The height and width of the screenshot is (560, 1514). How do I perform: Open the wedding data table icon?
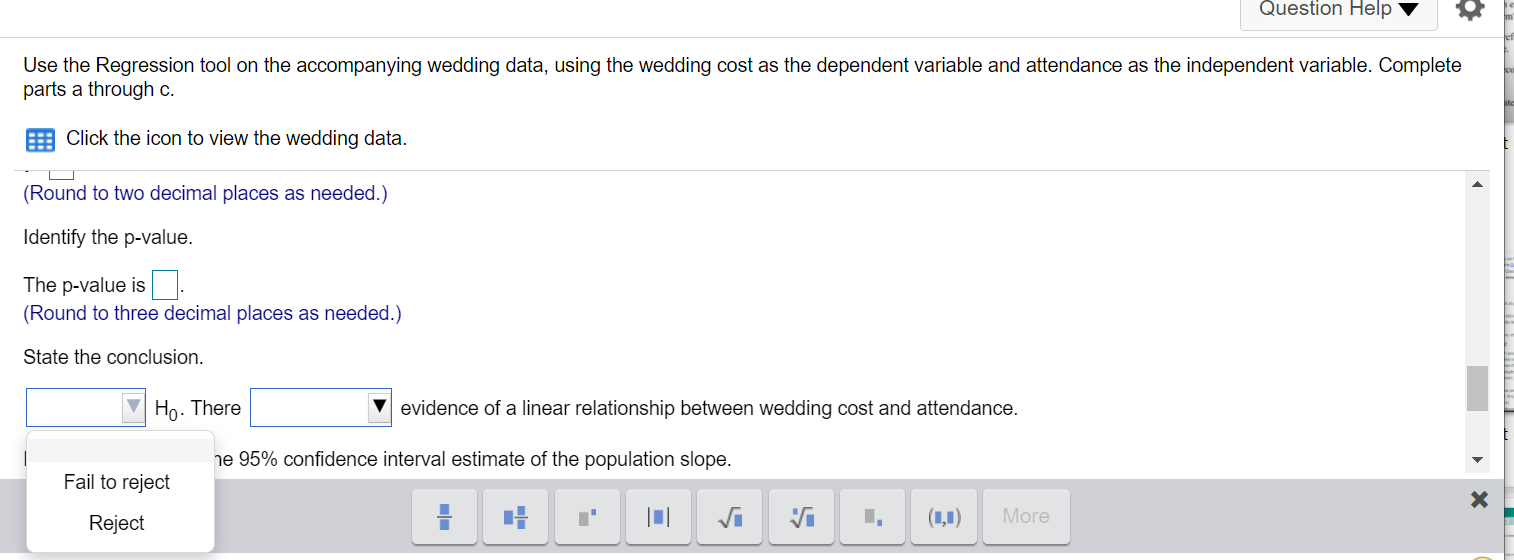40,140
